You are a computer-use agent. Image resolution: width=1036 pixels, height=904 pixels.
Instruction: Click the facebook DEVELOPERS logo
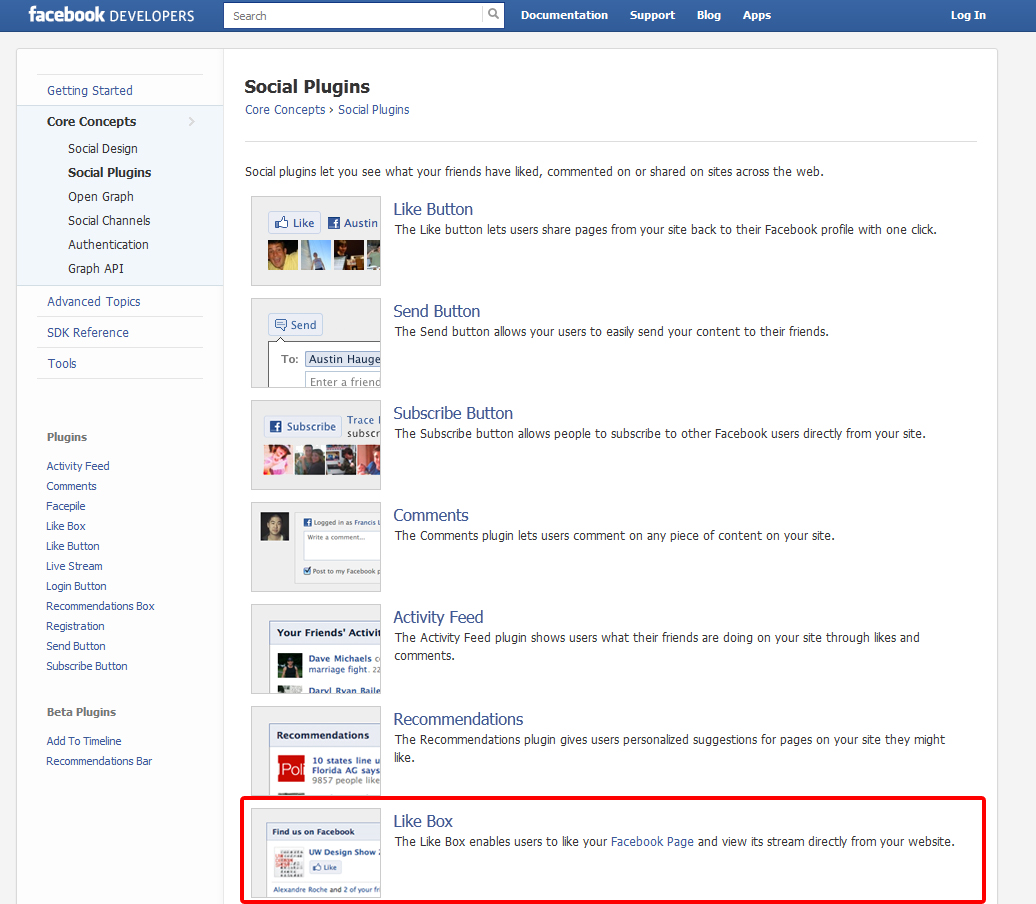[110, 15]
